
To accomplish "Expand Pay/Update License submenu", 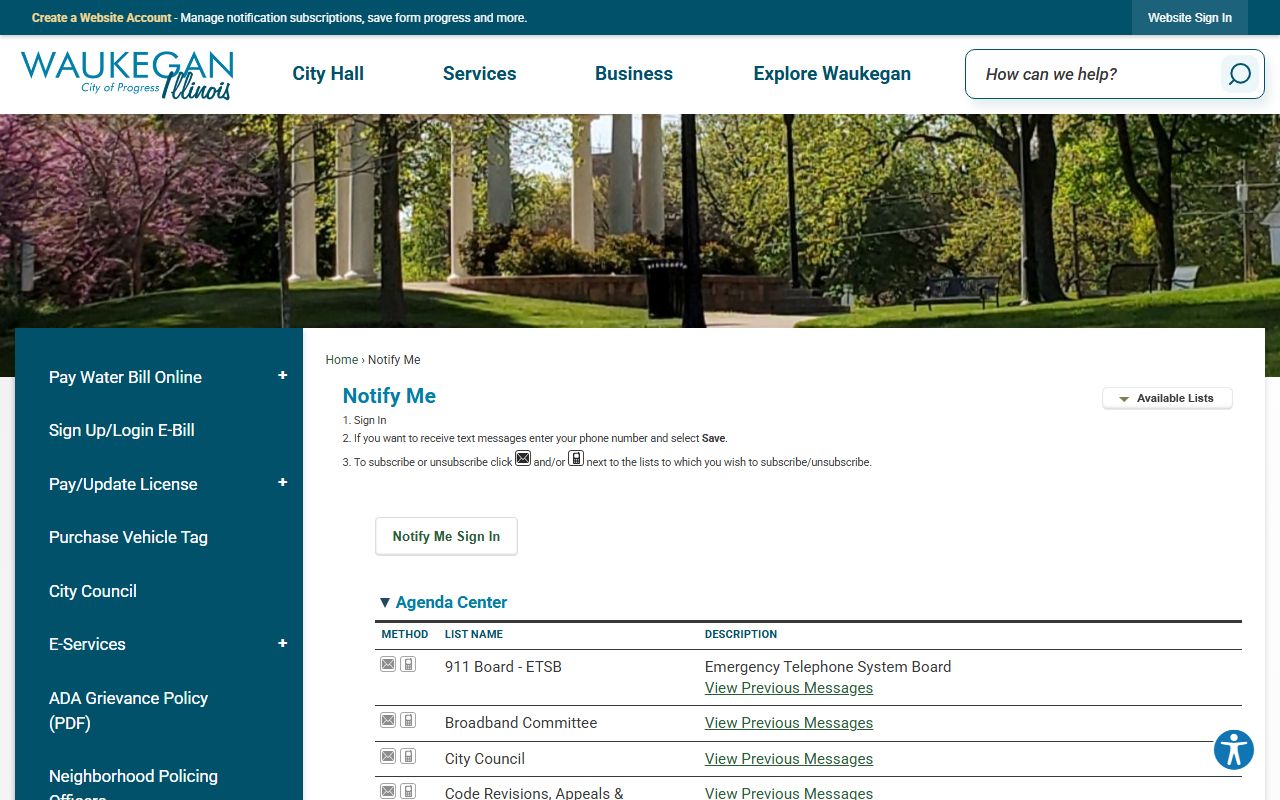I will (283, 483).
